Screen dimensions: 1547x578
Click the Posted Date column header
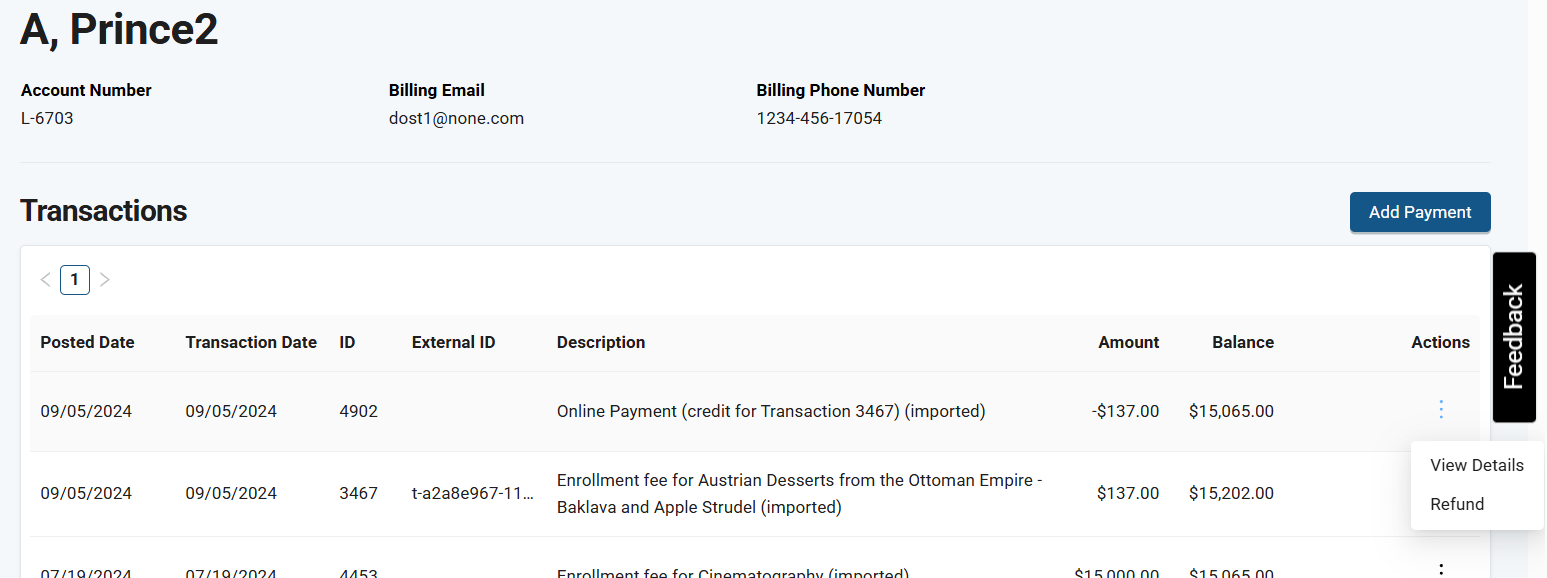87,342
